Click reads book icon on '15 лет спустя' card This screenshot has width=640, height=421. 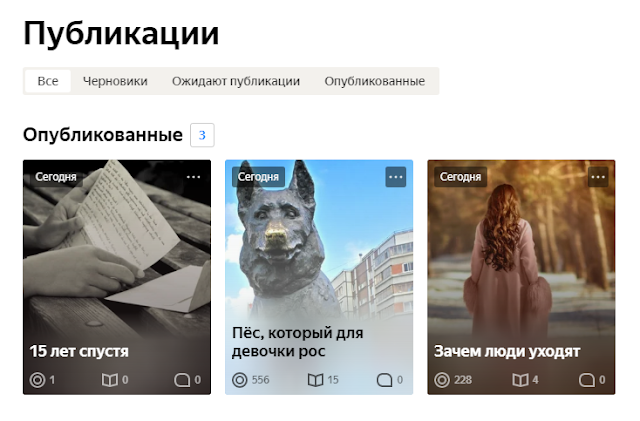pos(109,380)
